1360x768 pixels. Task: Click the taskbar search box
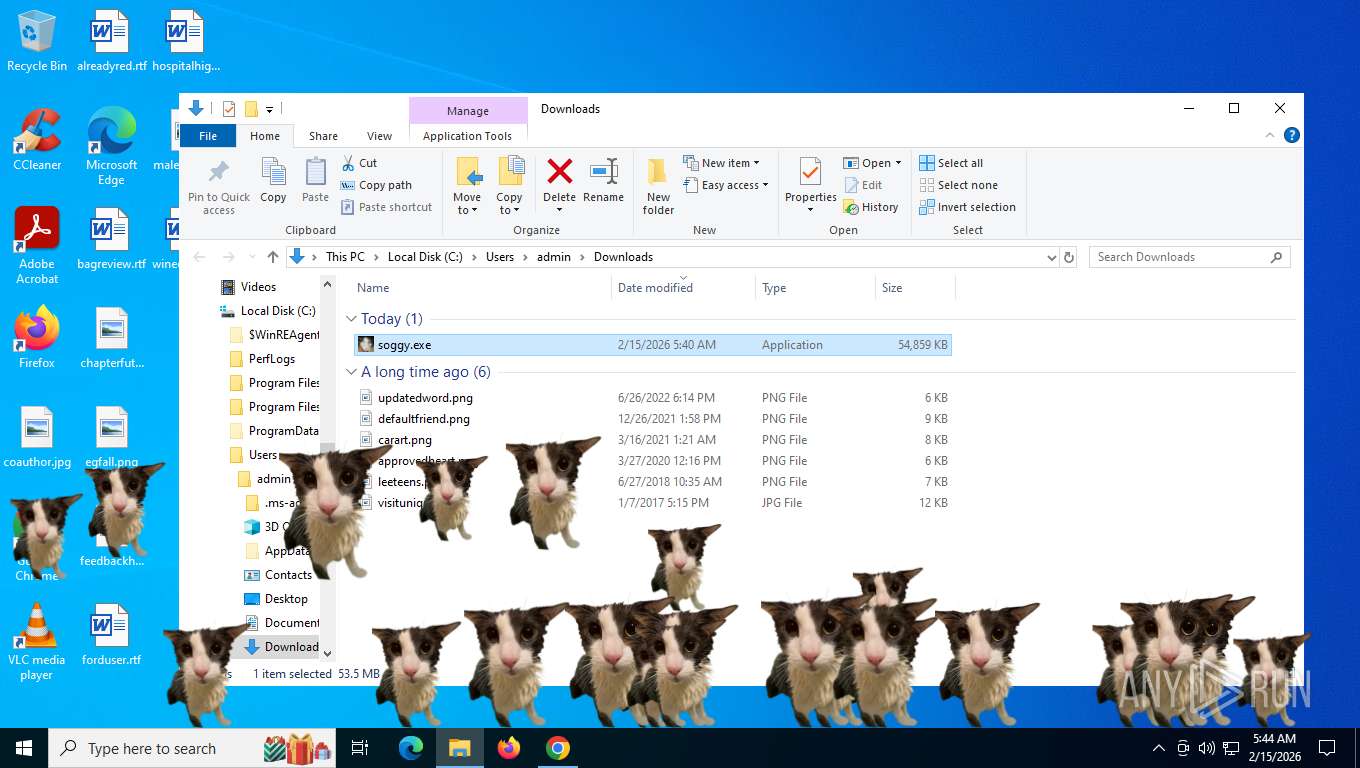[x=193, y=748]
